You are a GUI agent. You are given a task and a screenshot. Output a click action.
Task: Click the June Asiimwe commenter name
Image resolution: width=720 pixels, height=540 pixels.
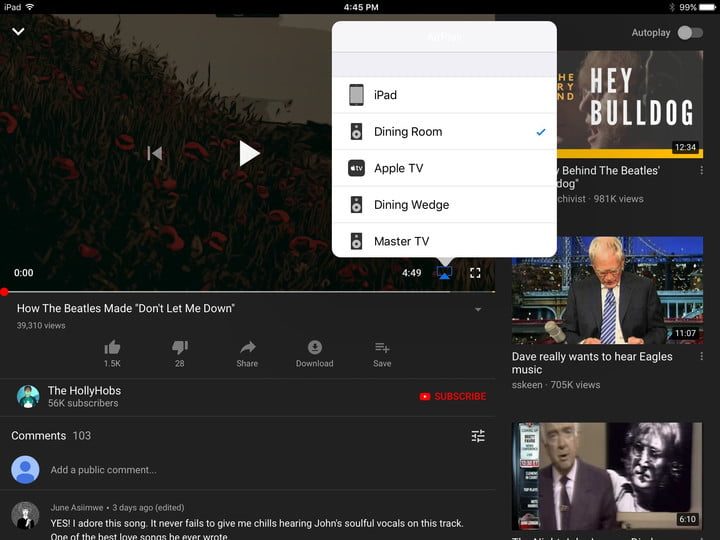pyautogui.click(x=77, y=507)
